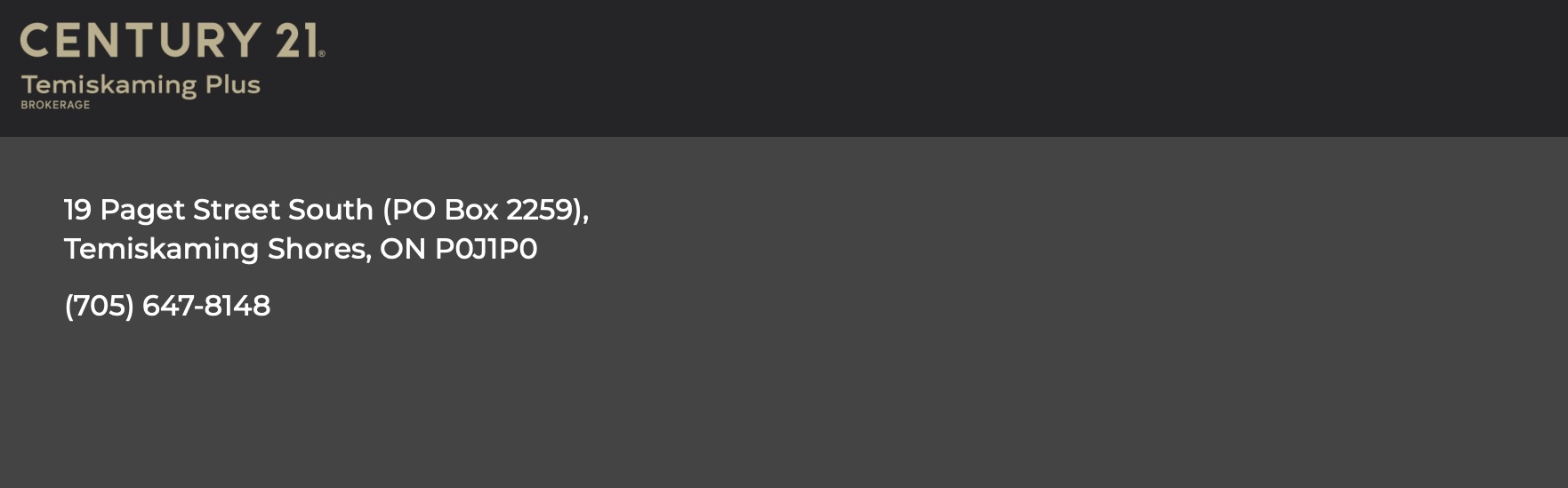Click the word Plus in the logo subtitle

coord(233,84)
